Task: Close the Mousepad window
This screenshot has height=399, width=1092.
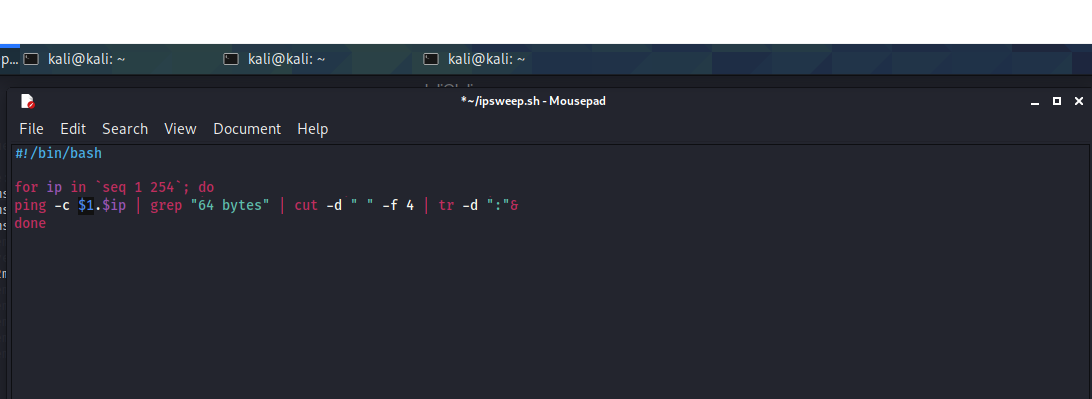Action: click(x=1079, y=101)
